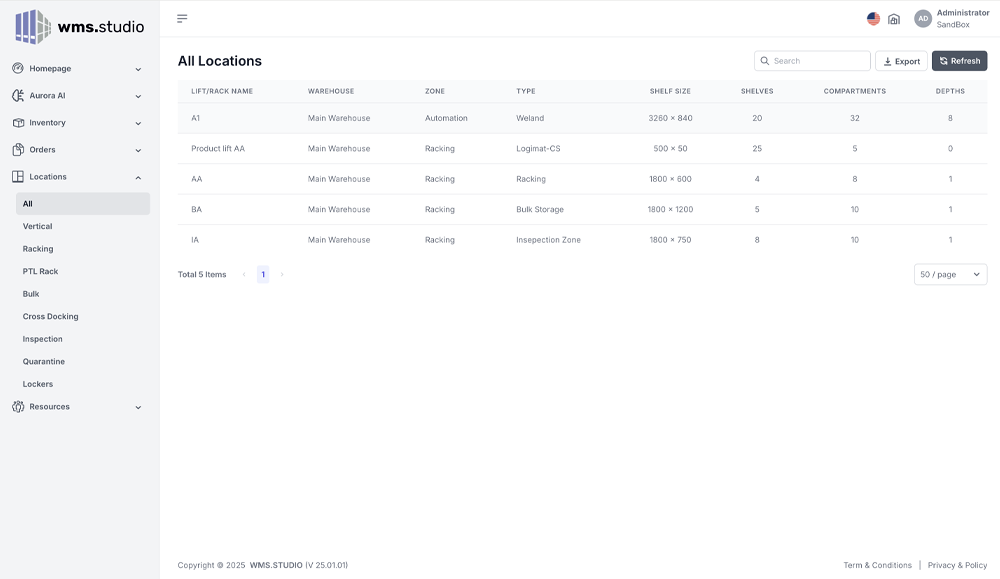Click the warehouse icon in header
This screenshot has width=1000, height=579.
[894, 19]
